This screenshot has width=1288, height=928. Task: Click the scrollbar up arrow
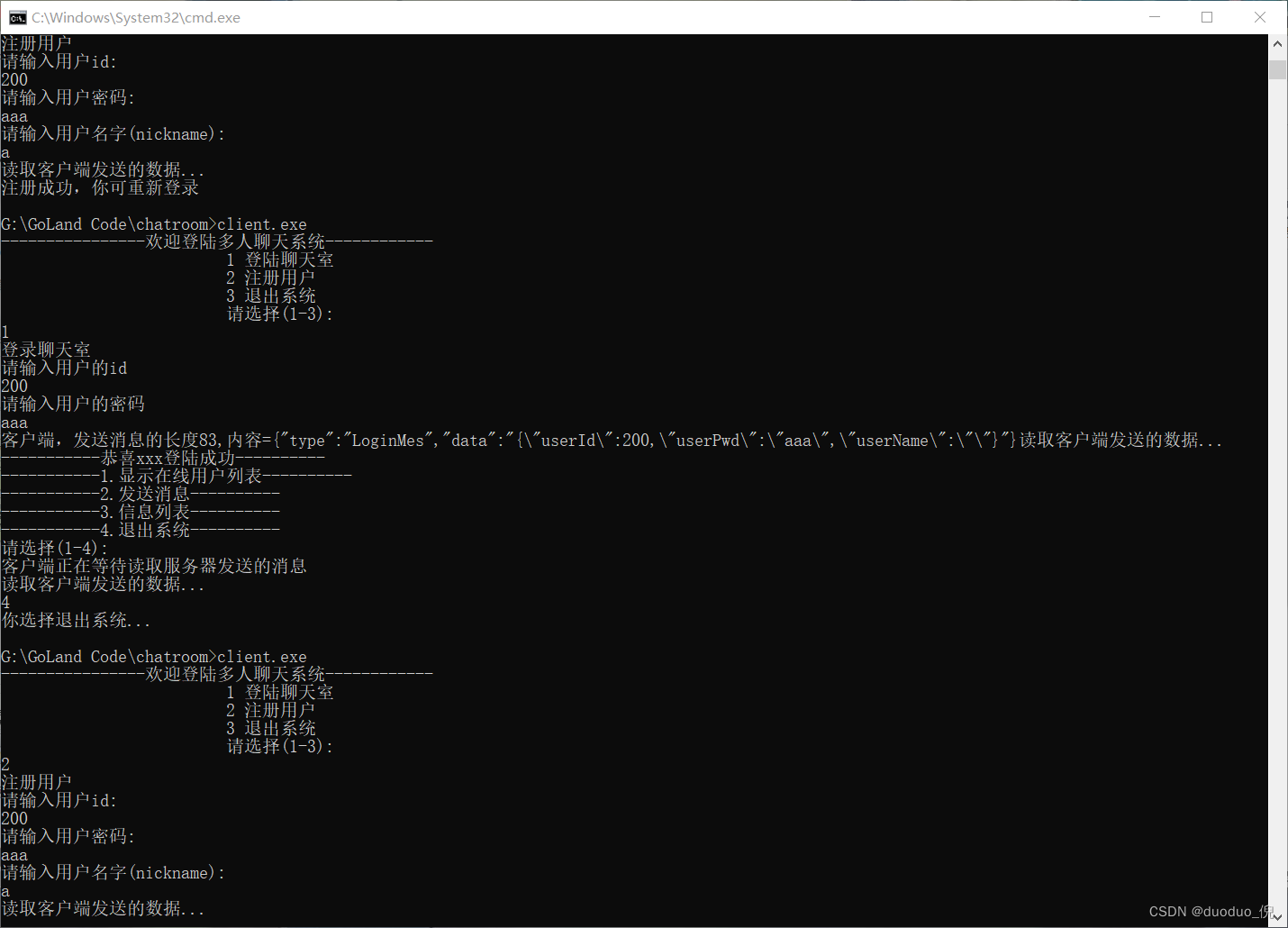pos(1277,43)
